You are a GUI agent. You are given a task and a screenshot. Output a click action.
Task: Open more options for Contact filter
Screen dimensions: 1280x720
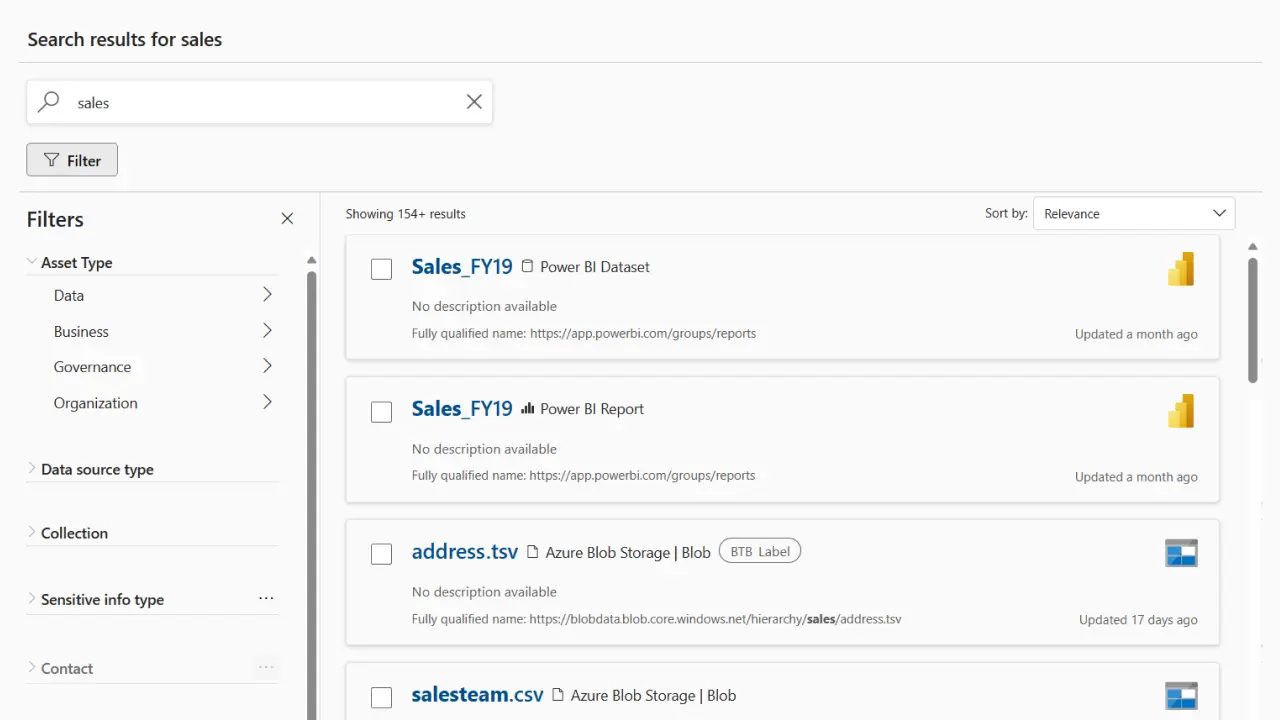(266, 667)
